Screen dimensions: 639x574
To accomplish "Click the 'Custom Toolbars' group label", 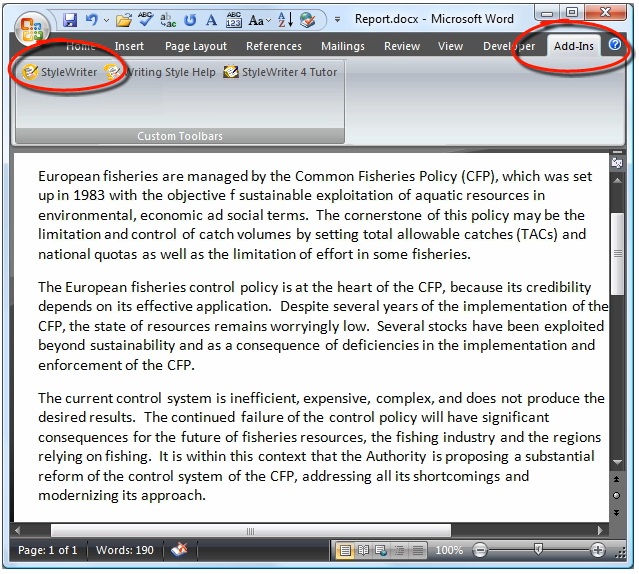I will click(180, 136).
